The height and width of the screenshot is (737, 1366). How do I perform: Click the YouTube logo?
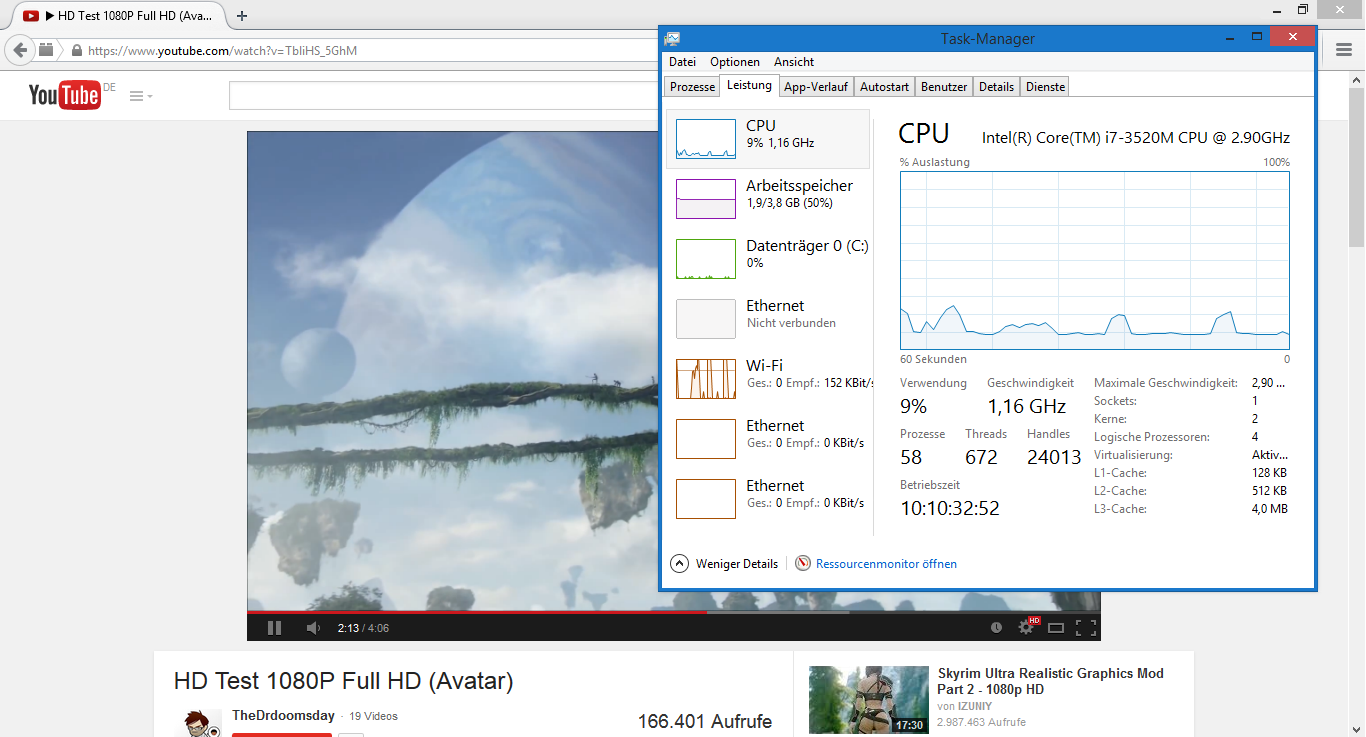(x=64, y=95)
